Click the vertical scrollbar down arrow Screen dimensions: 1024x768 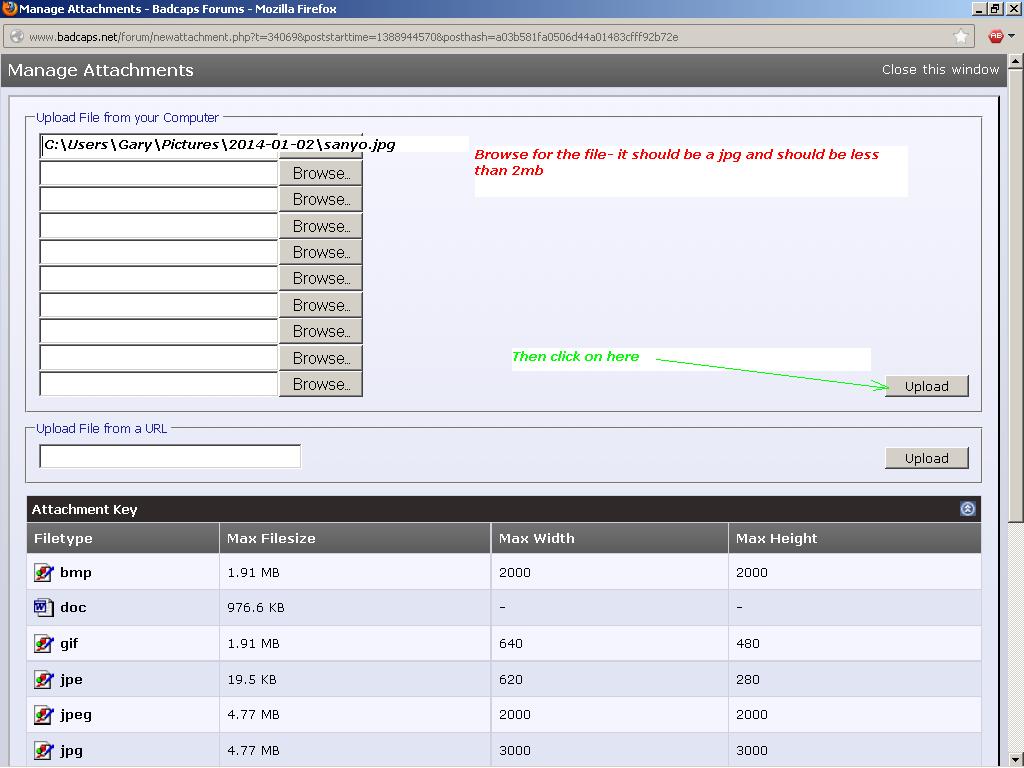point(1015,758)
